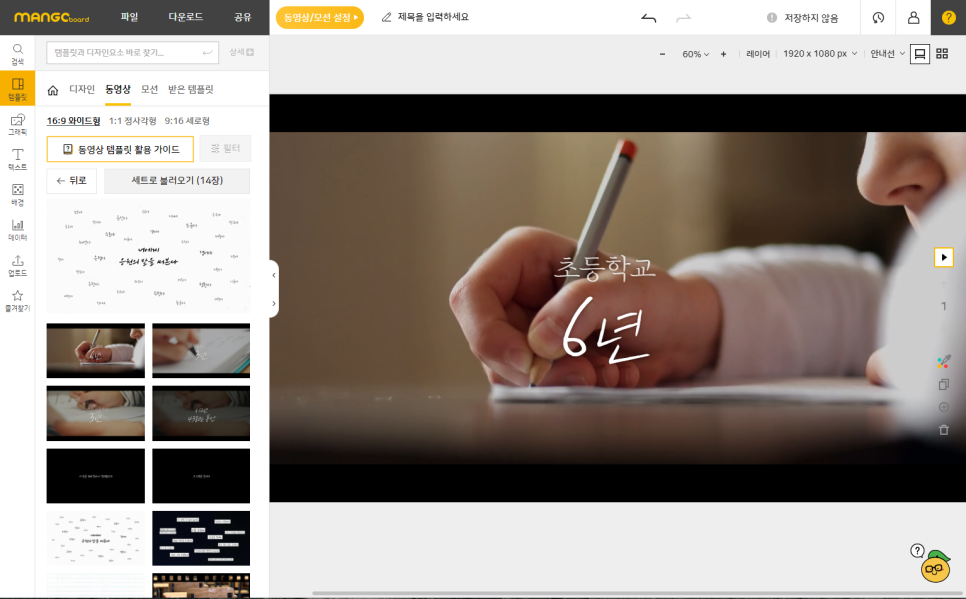Go back with the 뒤로 button
966x599 pixels.
71,181
